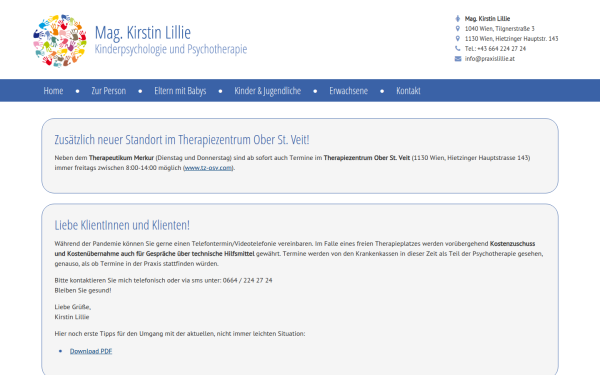Click the person icon beside Mag. Kirstin Lillie
The width and height of the screenshot is (600, 375).
pos(457,18)
